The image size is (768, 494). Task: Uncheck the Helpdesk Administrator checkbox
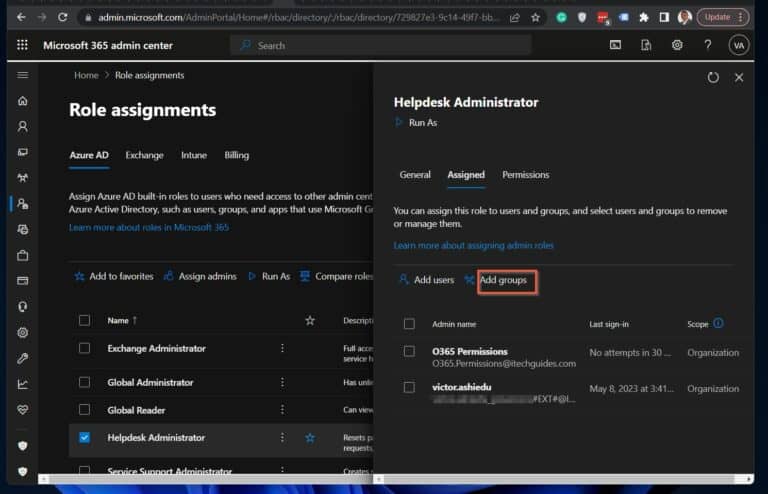(x=84, y=437)
